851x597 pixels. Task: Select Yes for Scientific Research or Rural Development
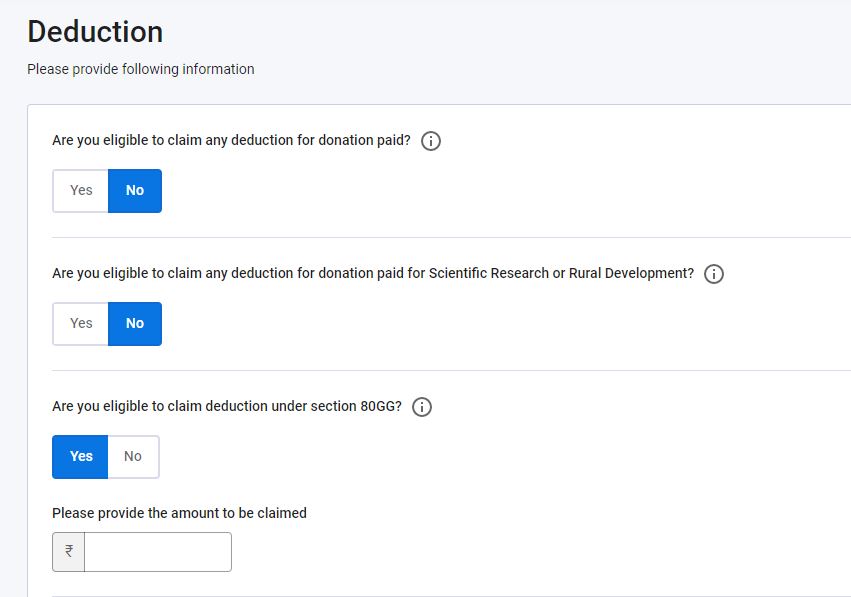pos(80,323)
